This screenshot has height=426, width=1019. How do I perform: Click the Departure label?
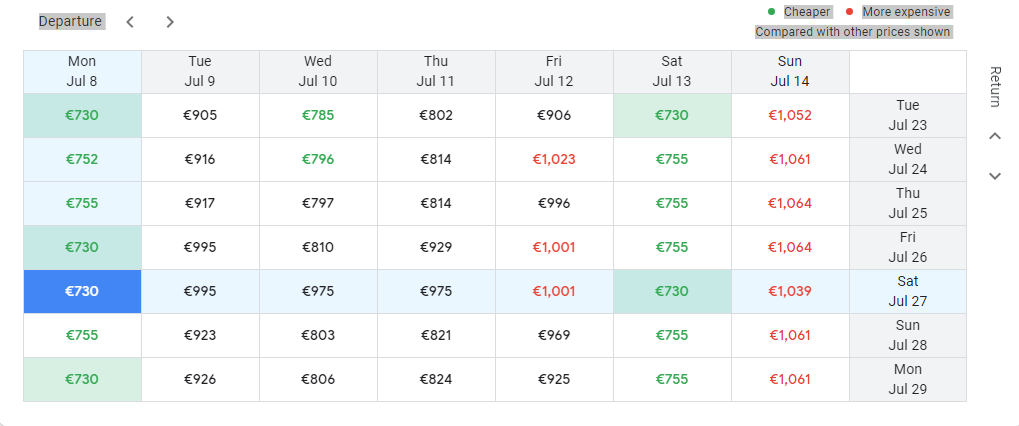coord(70,21)
